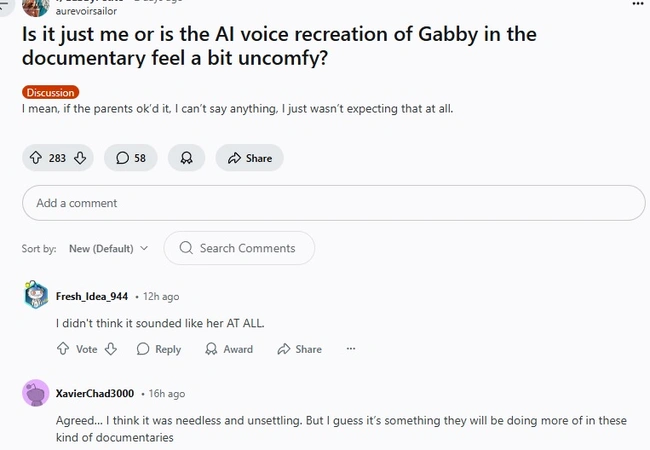This screenshot has width=650, height=450.
Task: Downvote Fresh_Idea_944's comment
Action: [111, 349]
